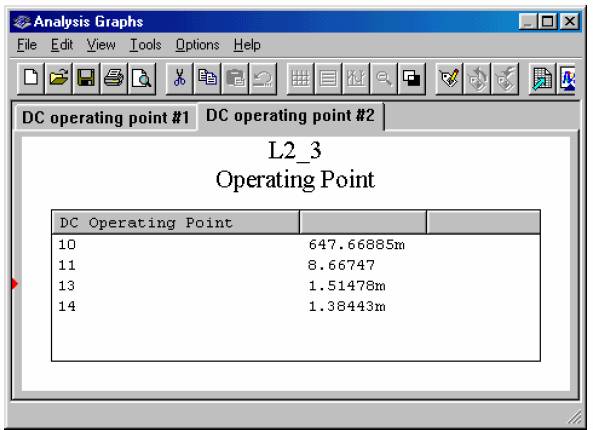Toggle black and white colors icon
593x430 pixels.
coord(411,79)
